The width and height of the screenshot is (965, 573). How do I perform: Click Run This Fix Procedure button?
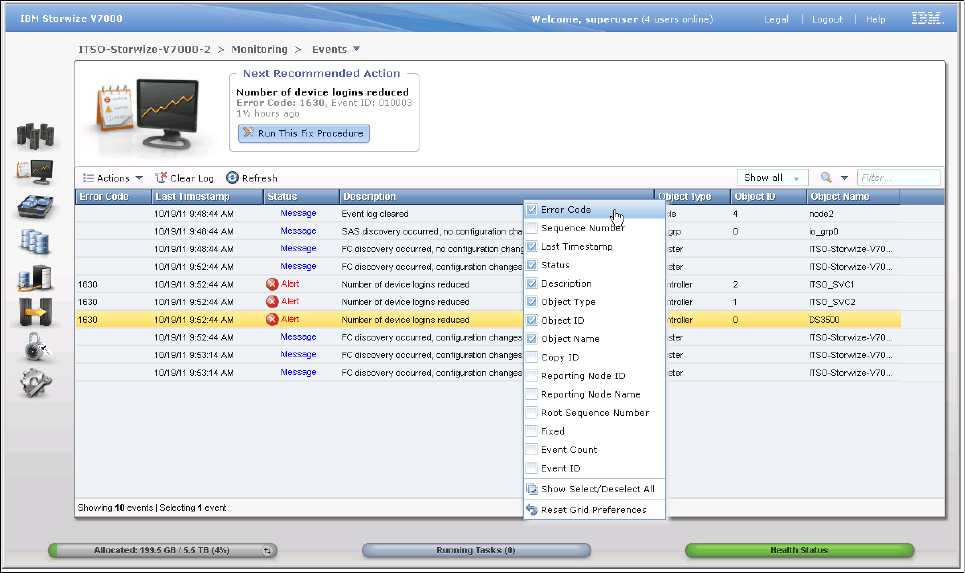[304, 133]
